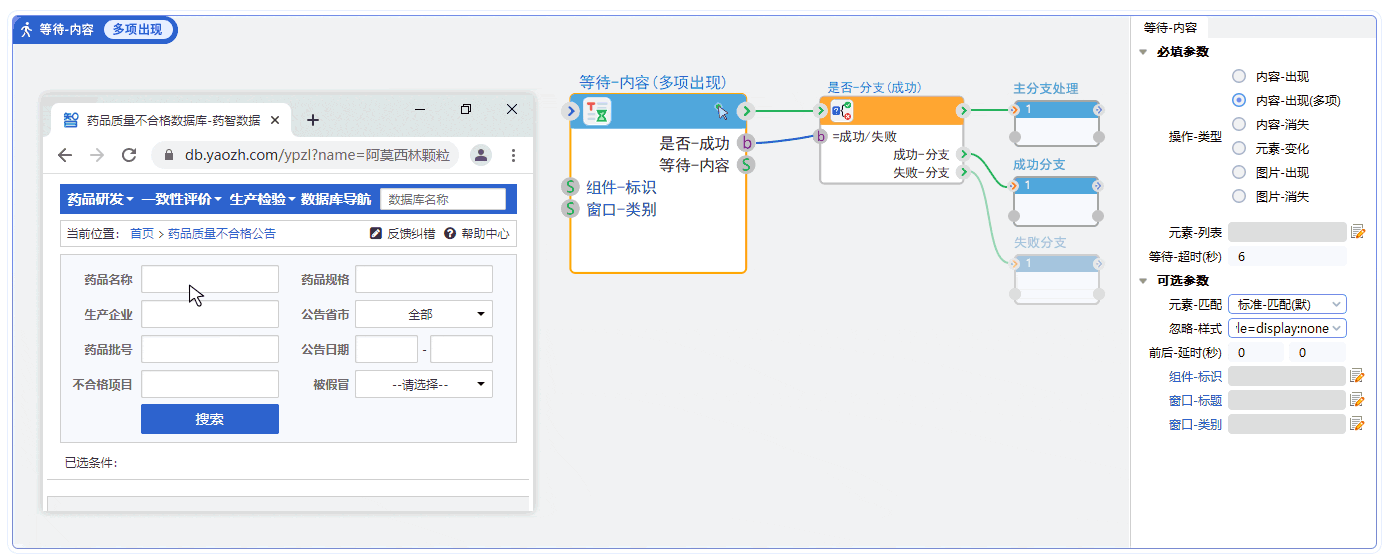Viewport: 1390px width, 560px height.
Task: Open the 元素-匹配 dropdown
Action: pyautogui.click(x=1287, y=304)
